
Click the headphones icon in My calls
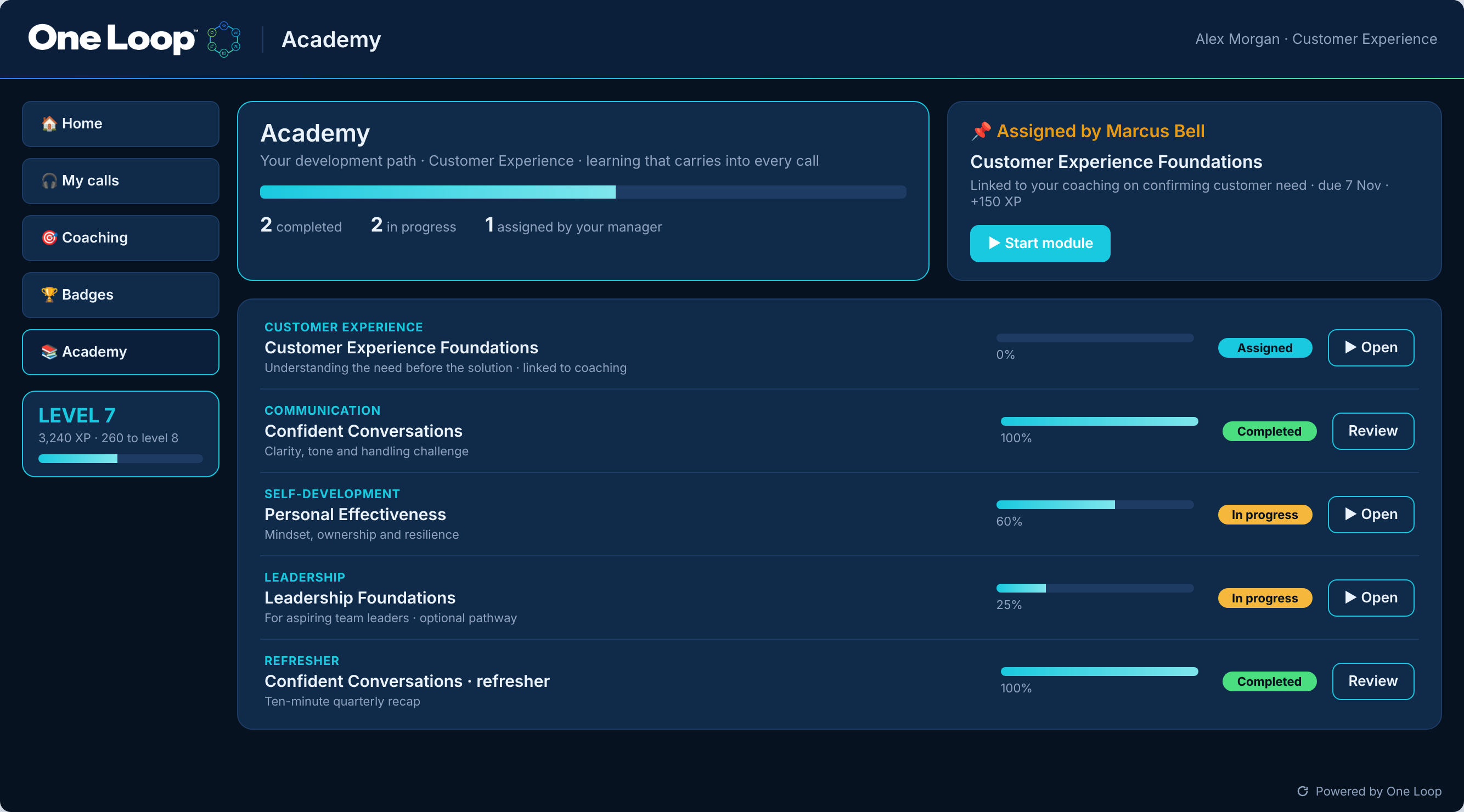coord(49,181)
